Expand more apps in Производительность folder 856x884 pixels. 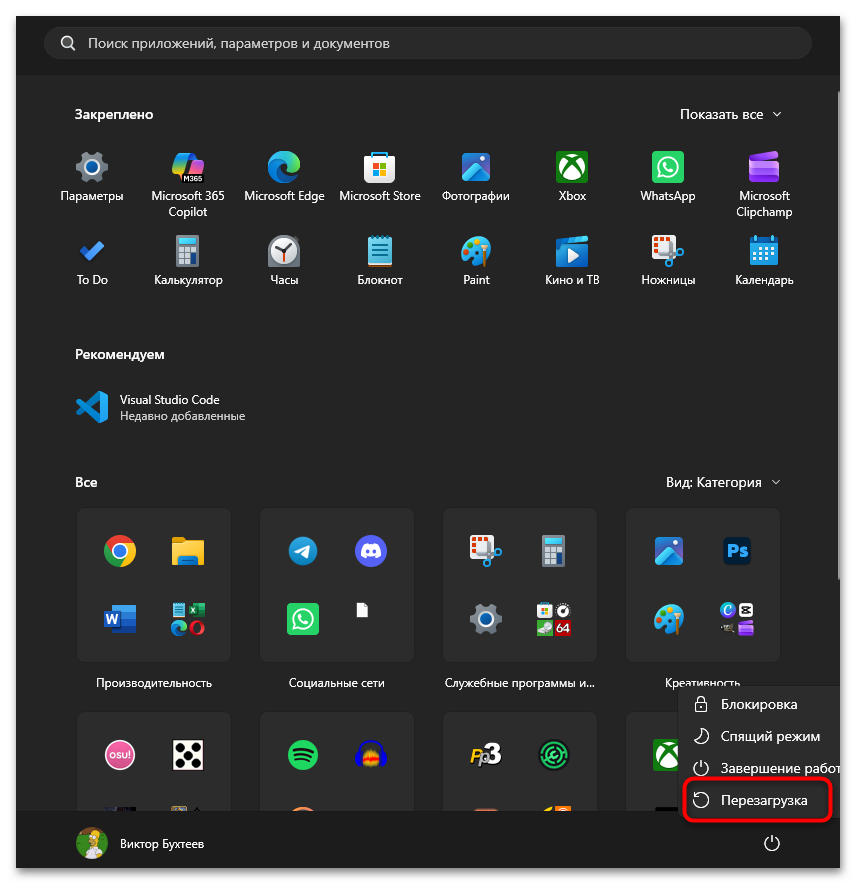click(x=188, y=618)
